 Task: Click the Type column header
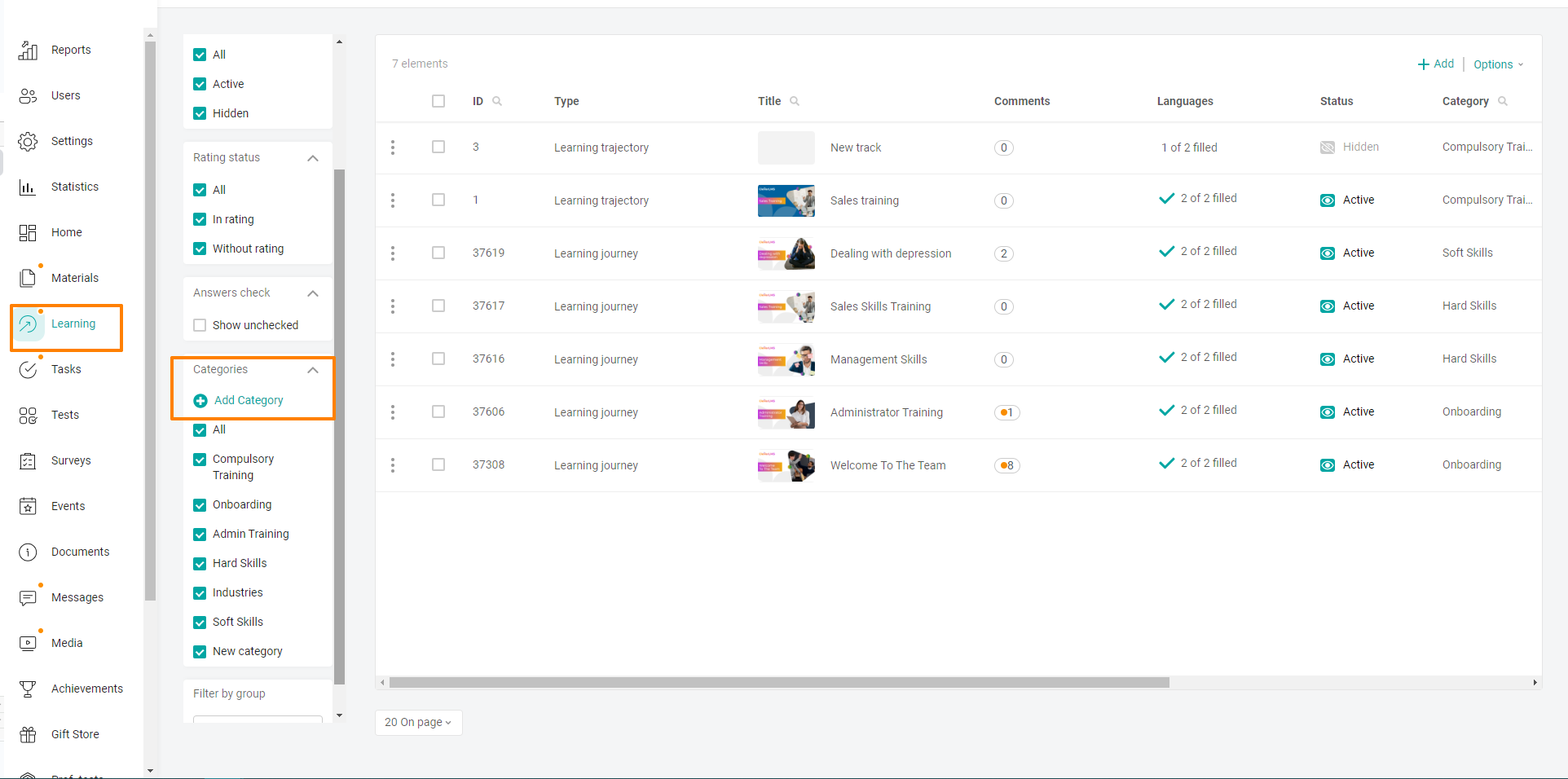tap(566, 101)
